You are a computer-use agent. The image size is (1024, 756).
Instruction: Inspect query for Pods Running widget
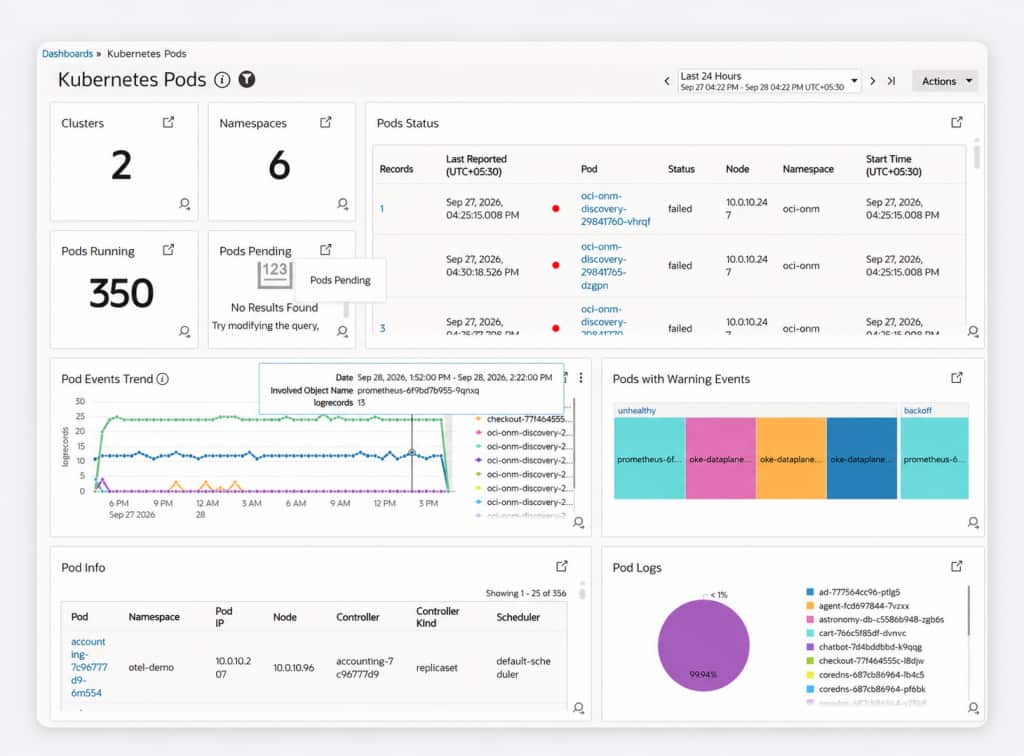[x=185, y=332]
